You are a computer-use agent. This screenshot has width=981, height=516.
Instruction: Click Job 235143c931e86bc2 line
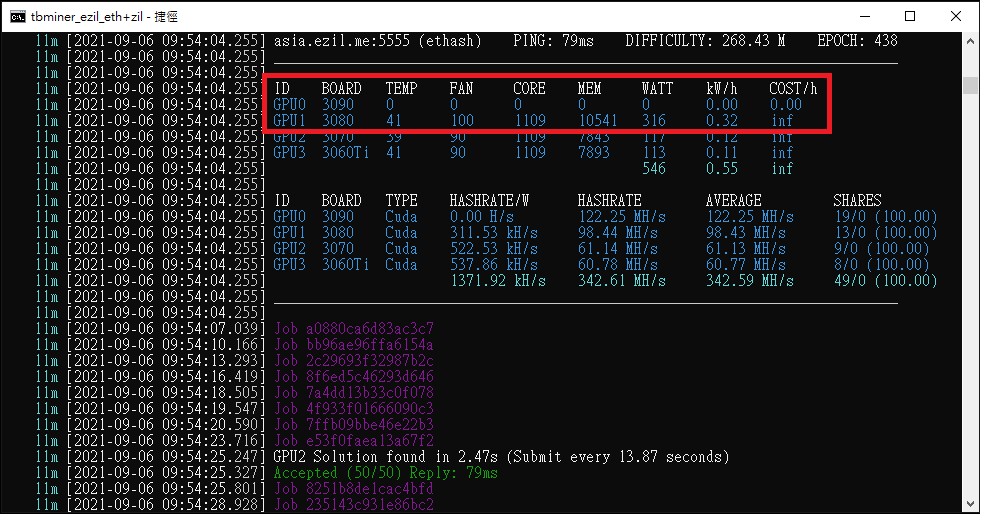353,505
